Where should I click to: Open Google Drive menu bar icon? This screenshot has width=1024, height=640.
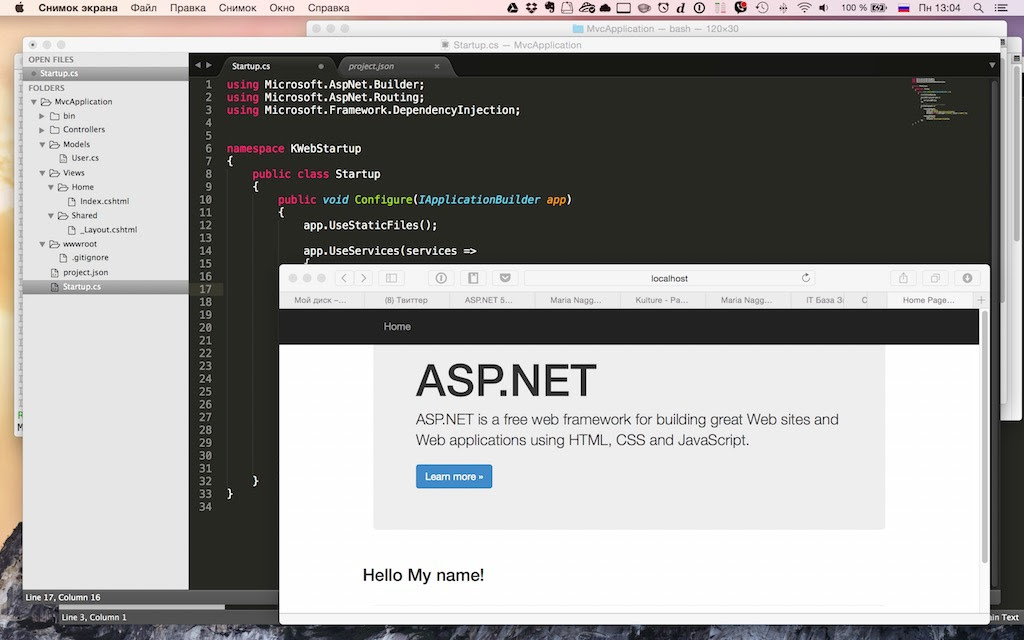[x=513, y=8]
